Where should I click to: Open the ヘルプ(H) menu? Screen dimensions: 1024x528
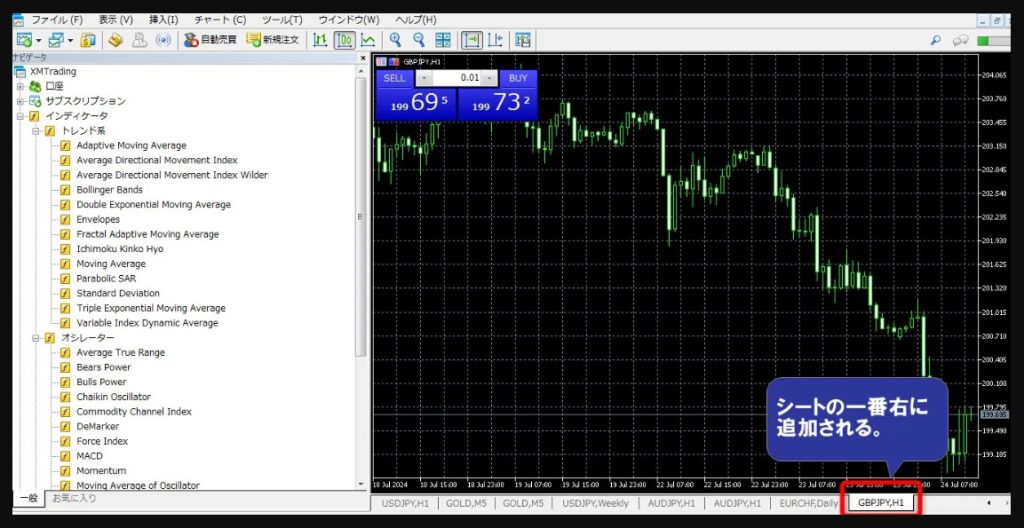(415, 20)
